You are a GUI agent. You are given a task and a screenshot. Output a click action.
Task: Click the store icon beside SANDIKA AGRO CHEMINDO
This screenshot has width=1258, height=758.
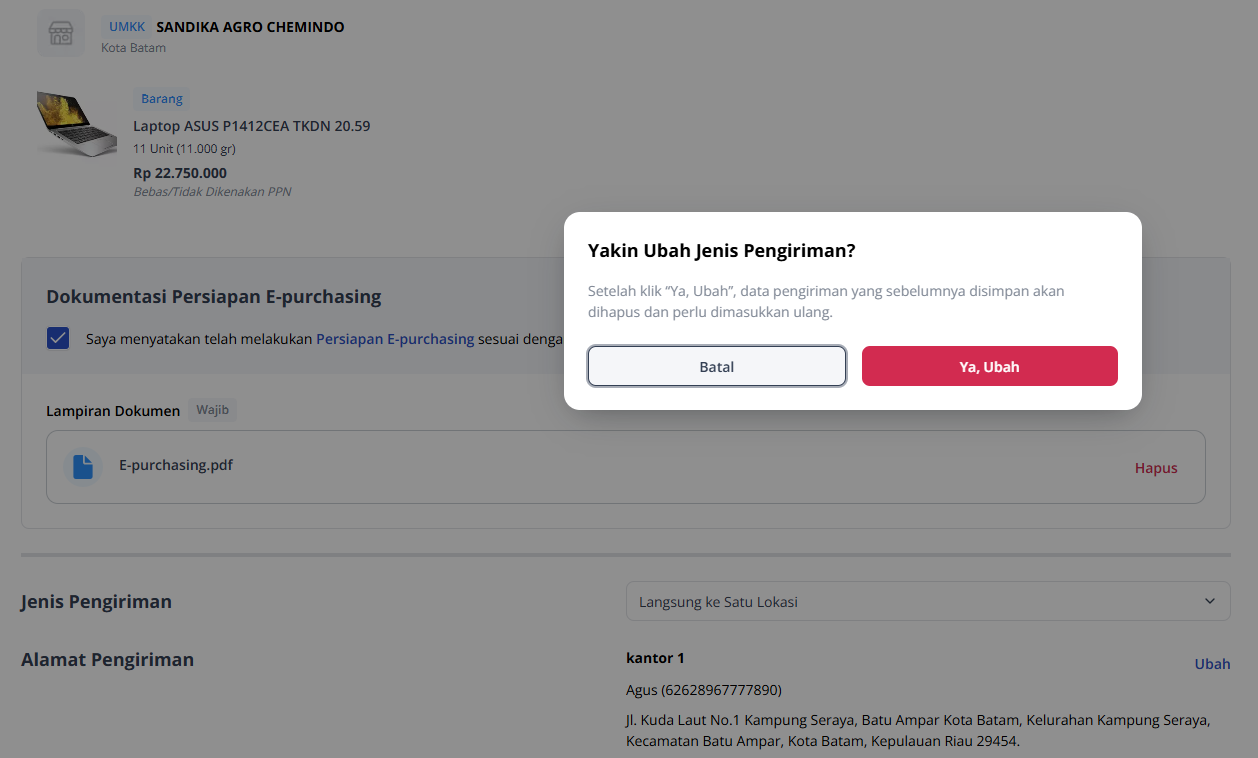(62, 34)
